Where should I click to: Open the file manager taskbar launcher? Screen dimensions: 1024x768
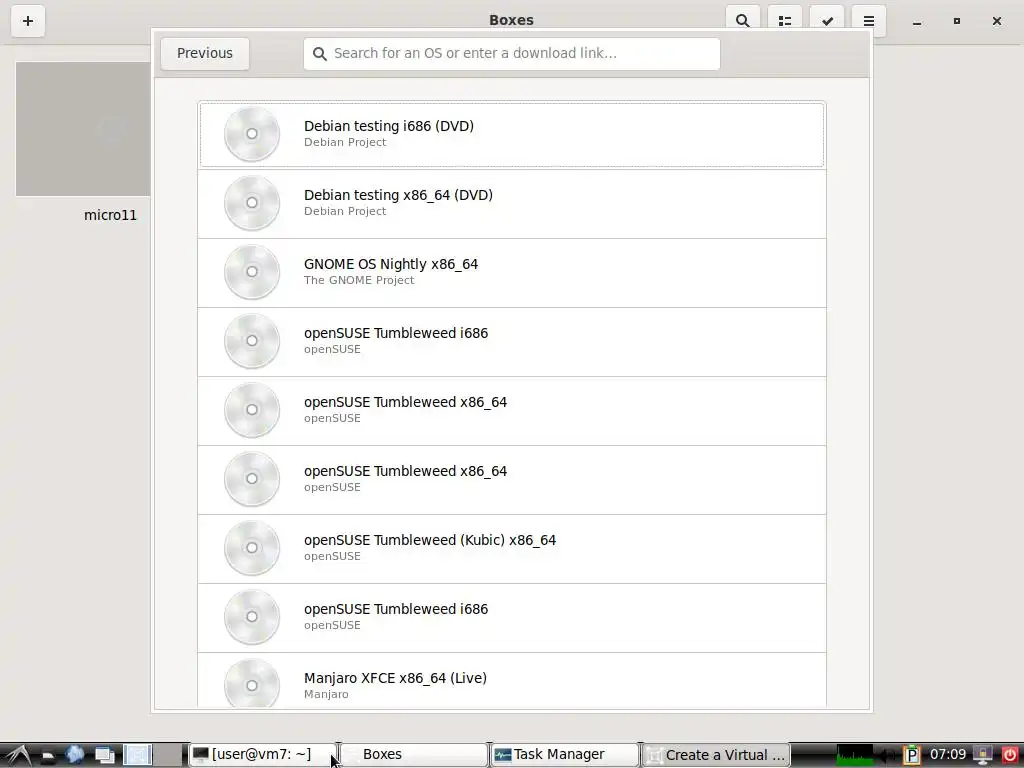(x=48, y=756)
